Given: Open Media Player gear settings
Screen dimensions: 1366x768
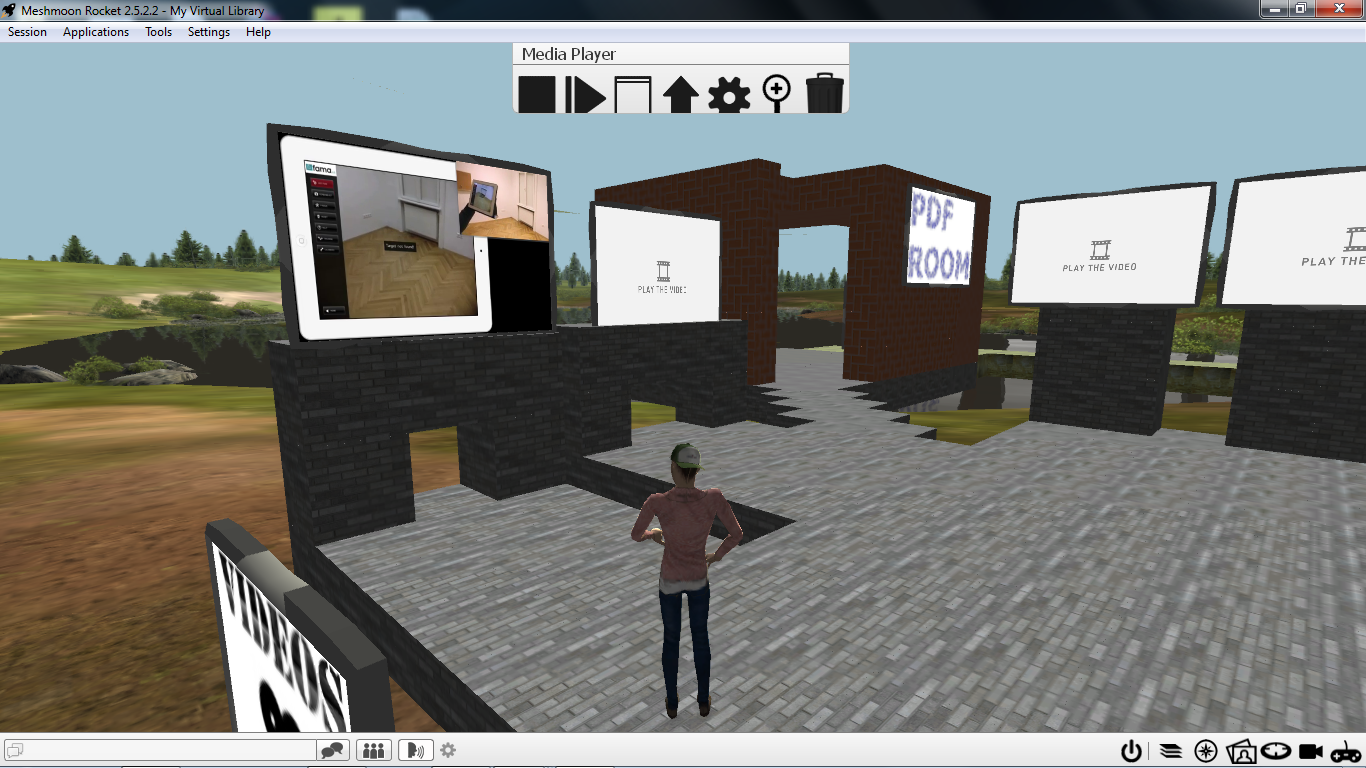Looking at the screenshot, I should coord(729,95).
